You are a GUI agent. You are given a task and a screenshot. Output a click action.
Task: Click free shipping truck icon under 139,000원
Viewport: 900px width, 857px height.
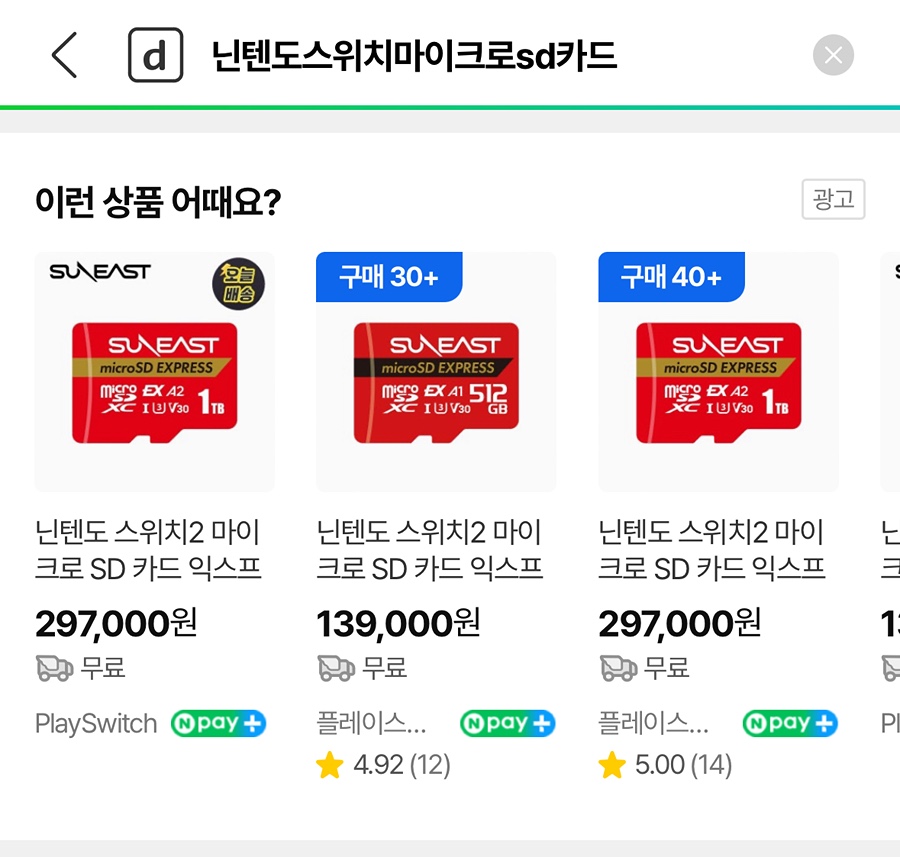tap(336, 668)
